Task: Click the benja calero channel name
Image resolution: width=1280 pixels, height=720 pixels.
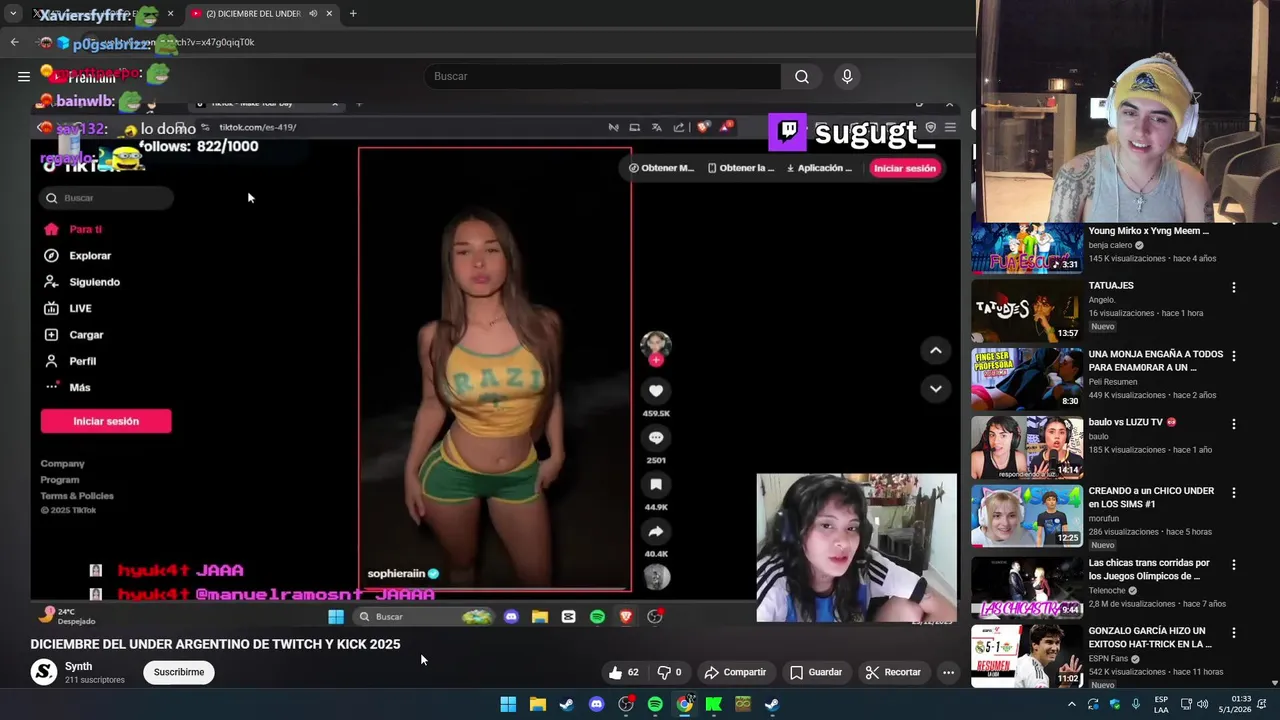Action: [1110, 245]
